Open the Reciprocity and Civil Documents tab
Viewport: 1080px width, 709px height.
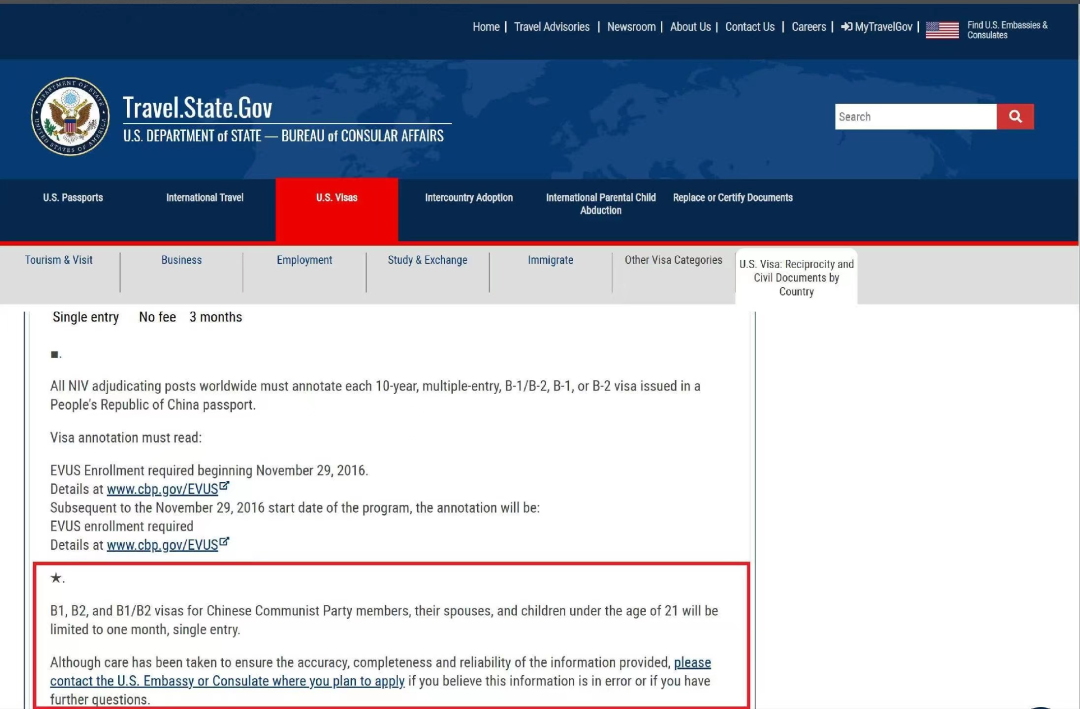796,277
